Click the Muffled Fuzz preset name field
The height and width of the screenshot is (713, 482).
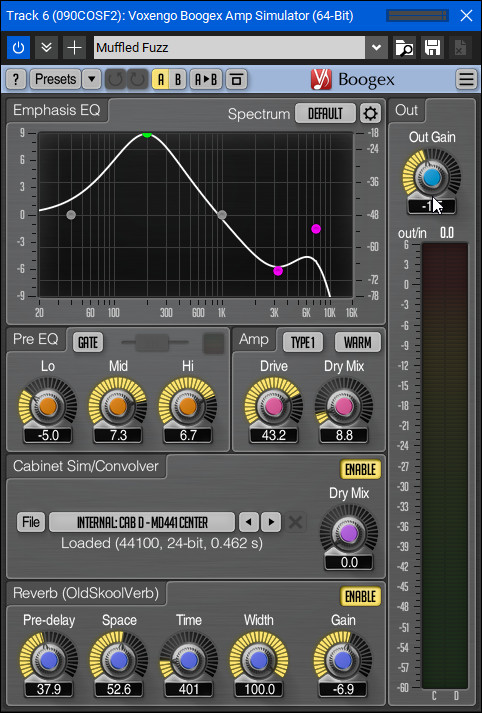tap(229, 47)
